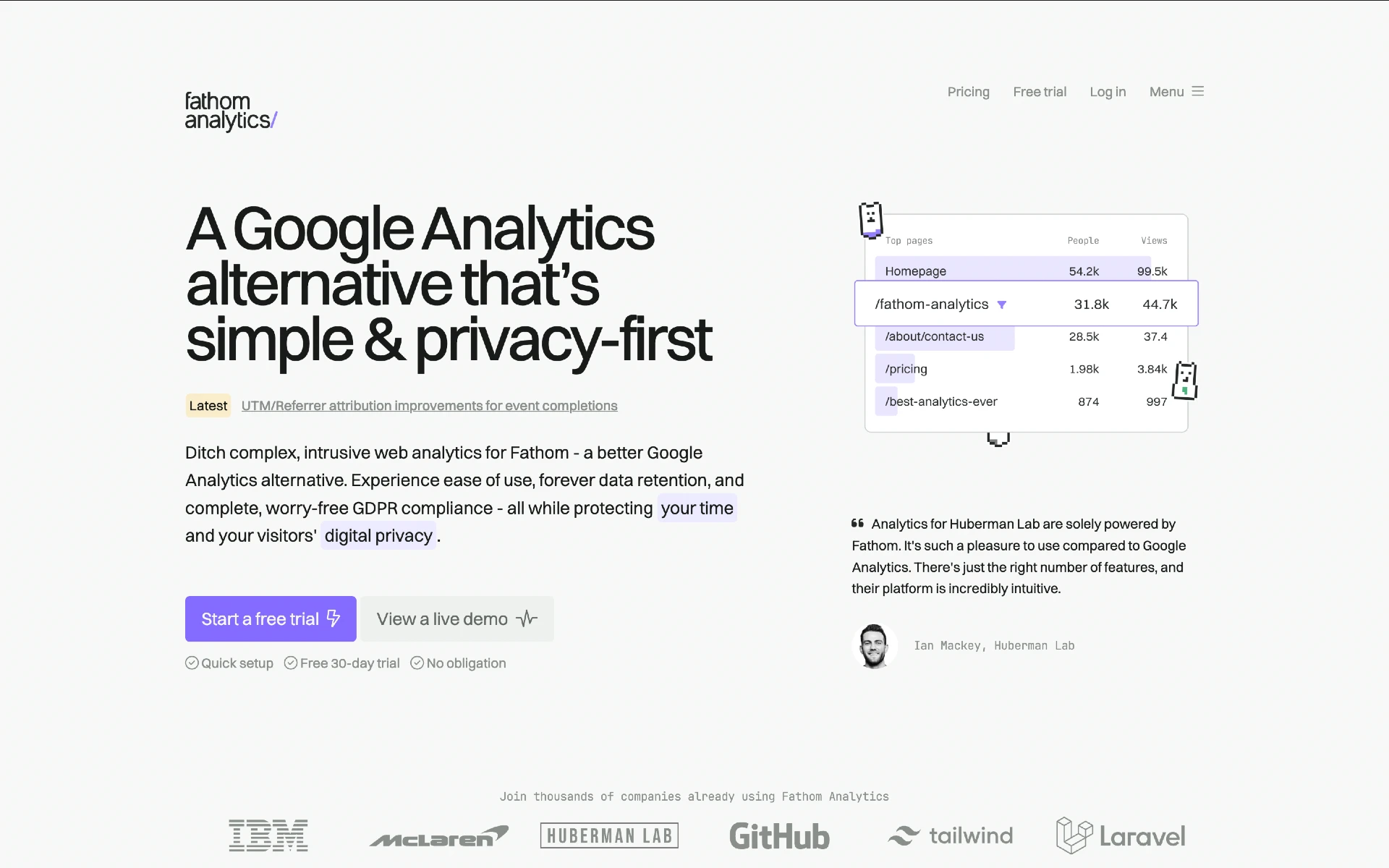Screen dimensions: 1389x868
Task: Open the Menu navigation expander
Action: 1176,92
